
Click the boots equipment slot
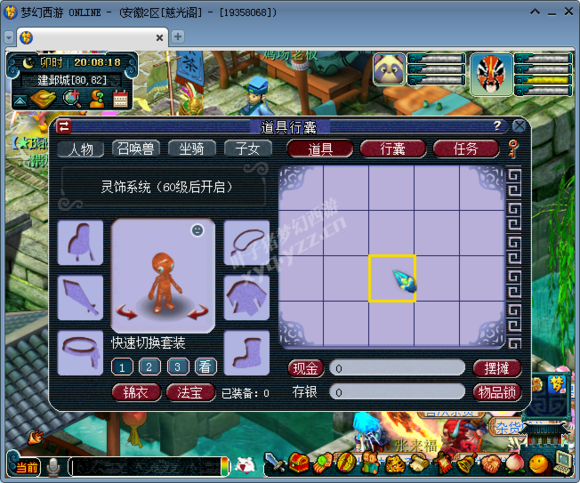tap(247, 353)
